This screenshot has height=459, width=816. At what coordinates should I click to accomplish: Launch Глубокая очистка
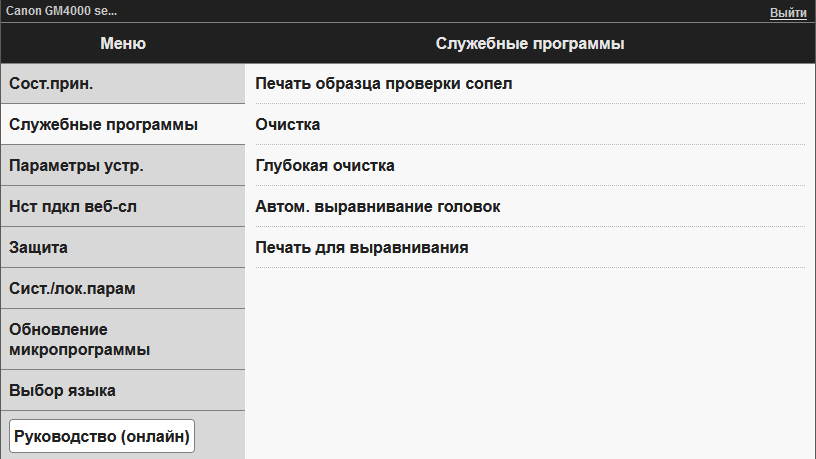tap(325, 165)
